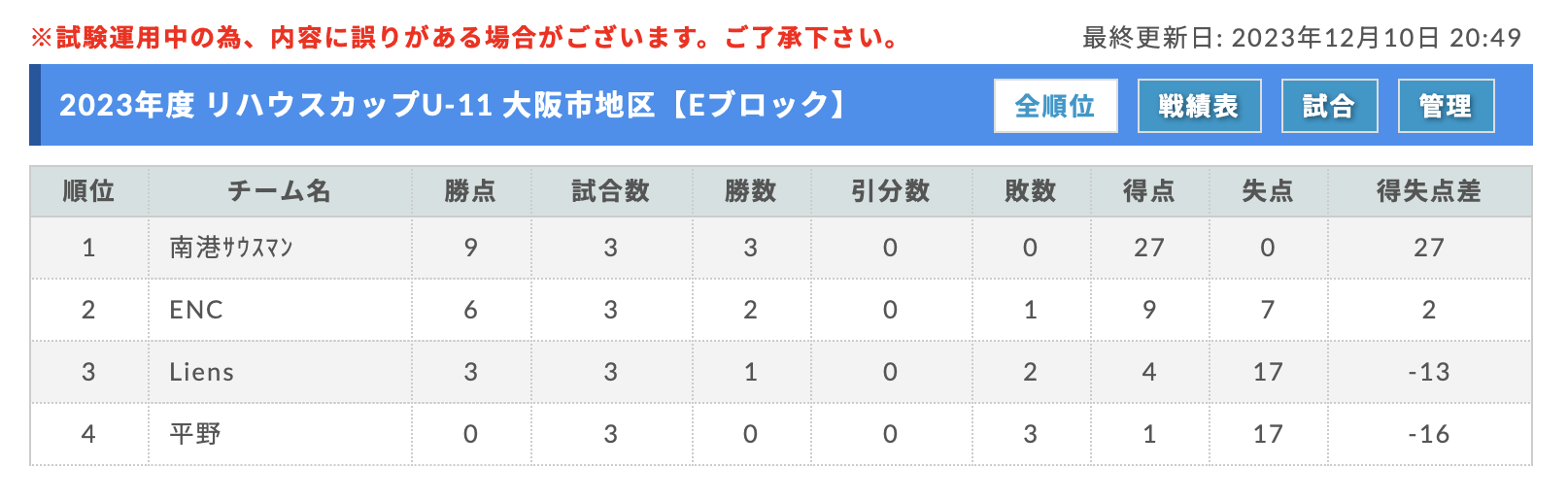
Task: Click the 得点 column header
Action: [1149, 191]
